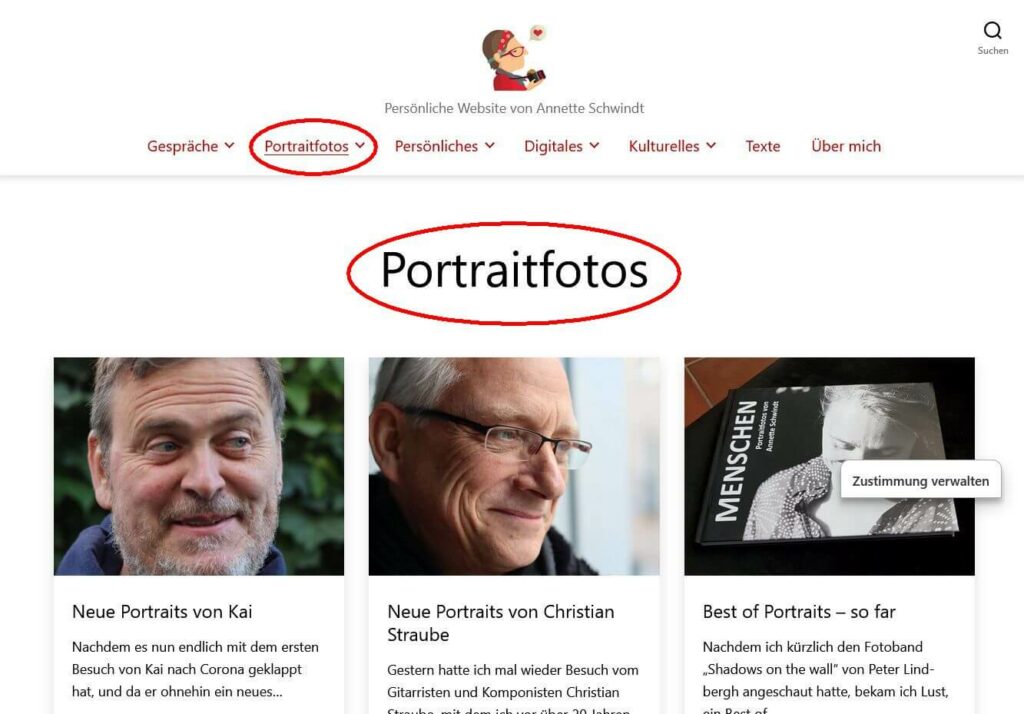The width and height of the screenshot is (1024, 714).
Task: Click the Zustimmung verwalten button
Action: pyautogui.click(x=920, y=481)
